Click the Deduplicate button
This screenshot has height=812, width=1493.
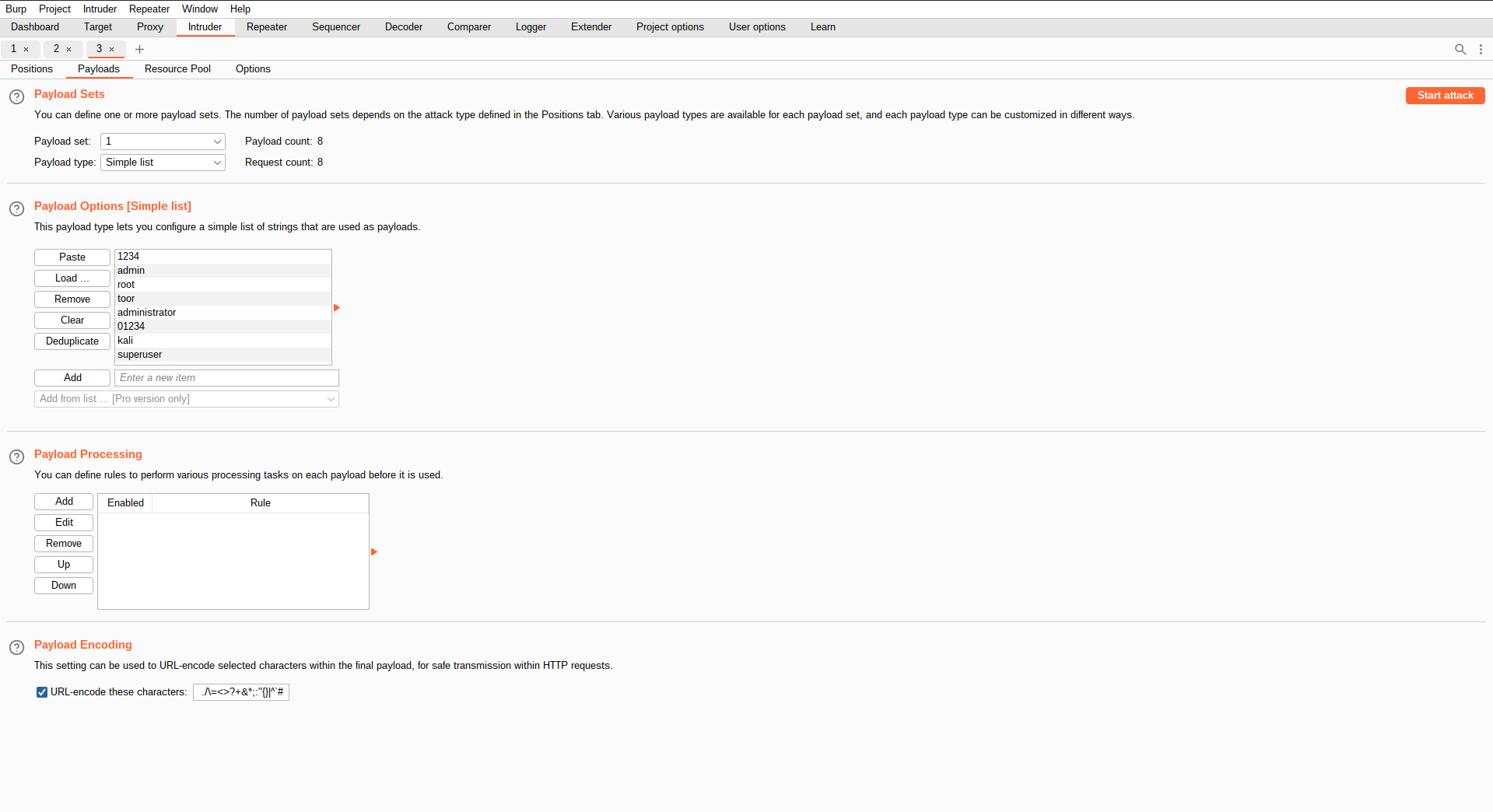tap(72, 341)
